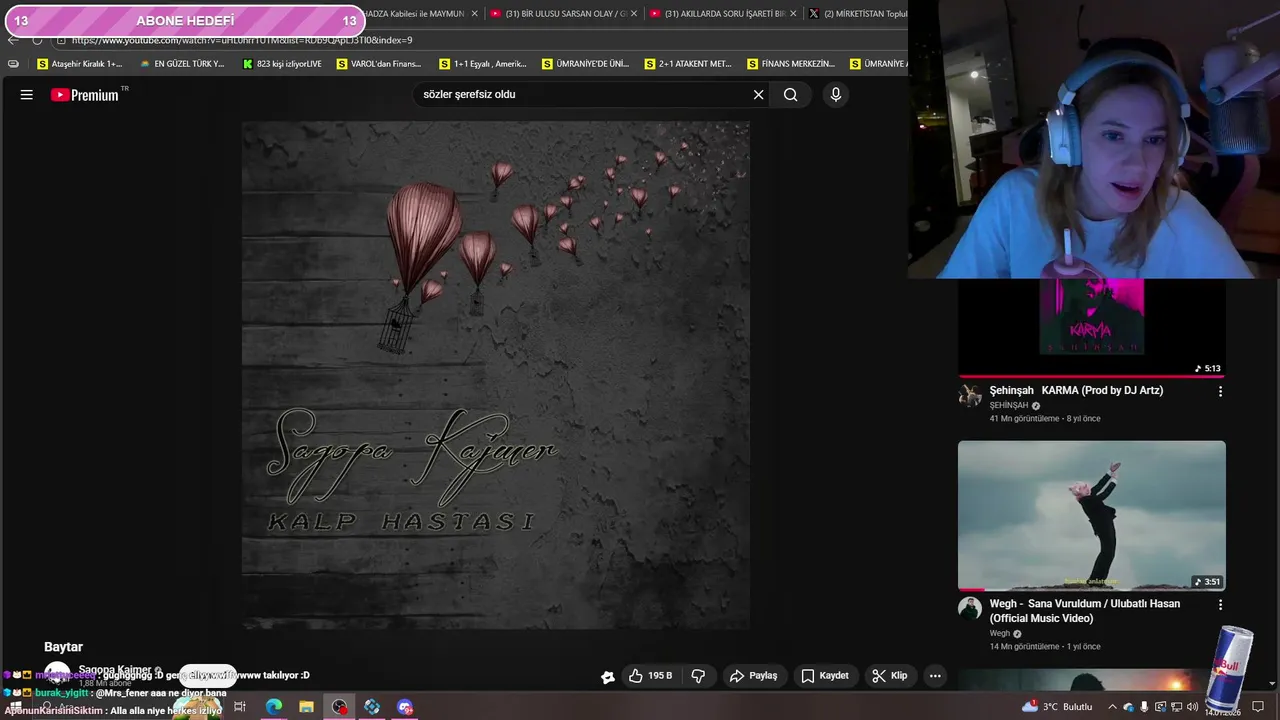Open network icon in system tray
The image size is (1280, 720).
[x=1177, y=707]
